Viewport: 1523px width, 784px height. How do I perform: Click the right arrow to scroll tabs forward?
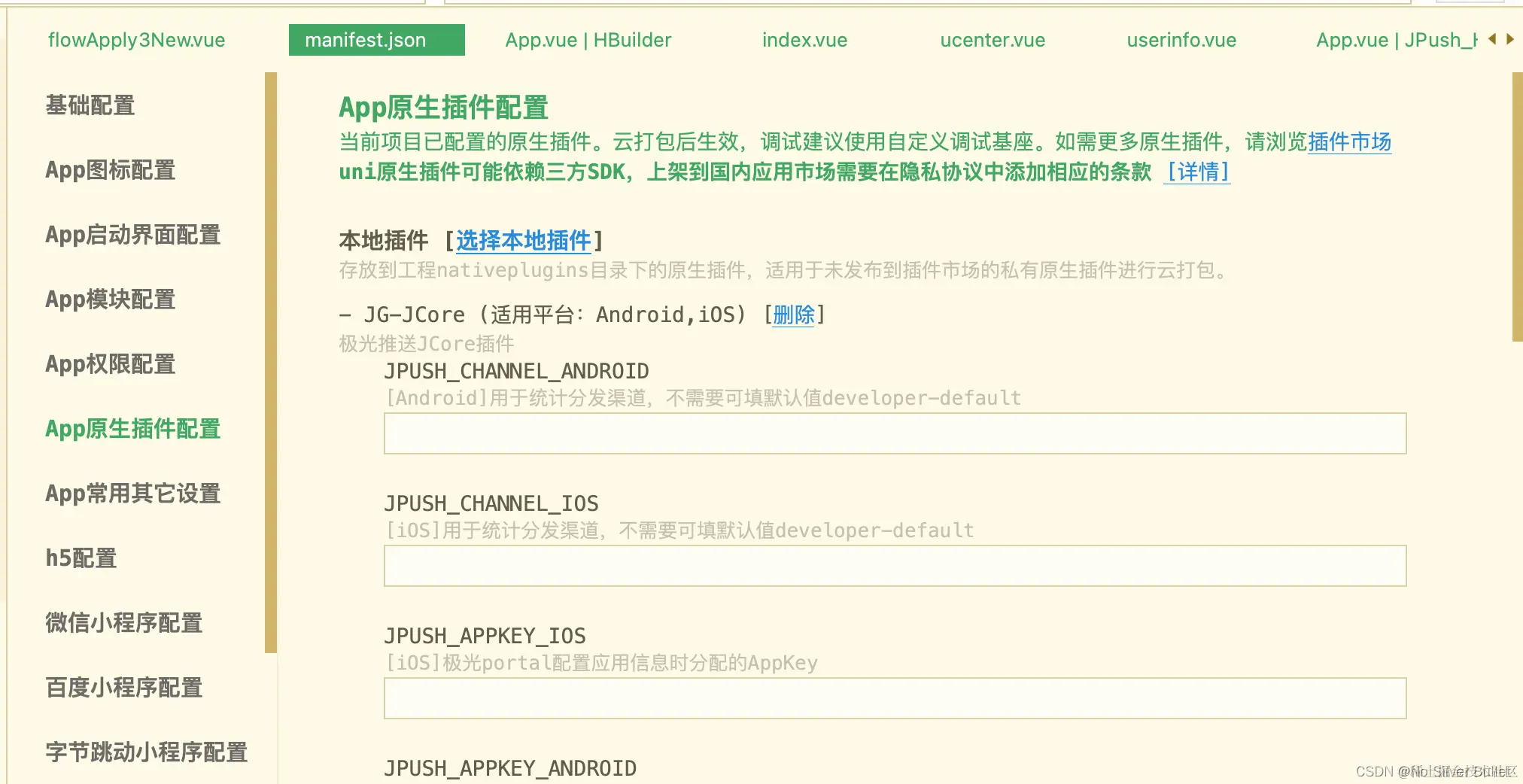pos(1509,39)
